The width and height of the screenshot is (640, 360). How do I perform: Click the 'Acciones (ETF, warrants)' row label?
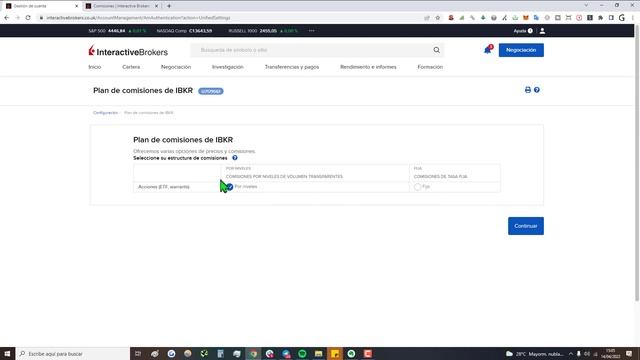pyautogui.click(x=164, y=187)
